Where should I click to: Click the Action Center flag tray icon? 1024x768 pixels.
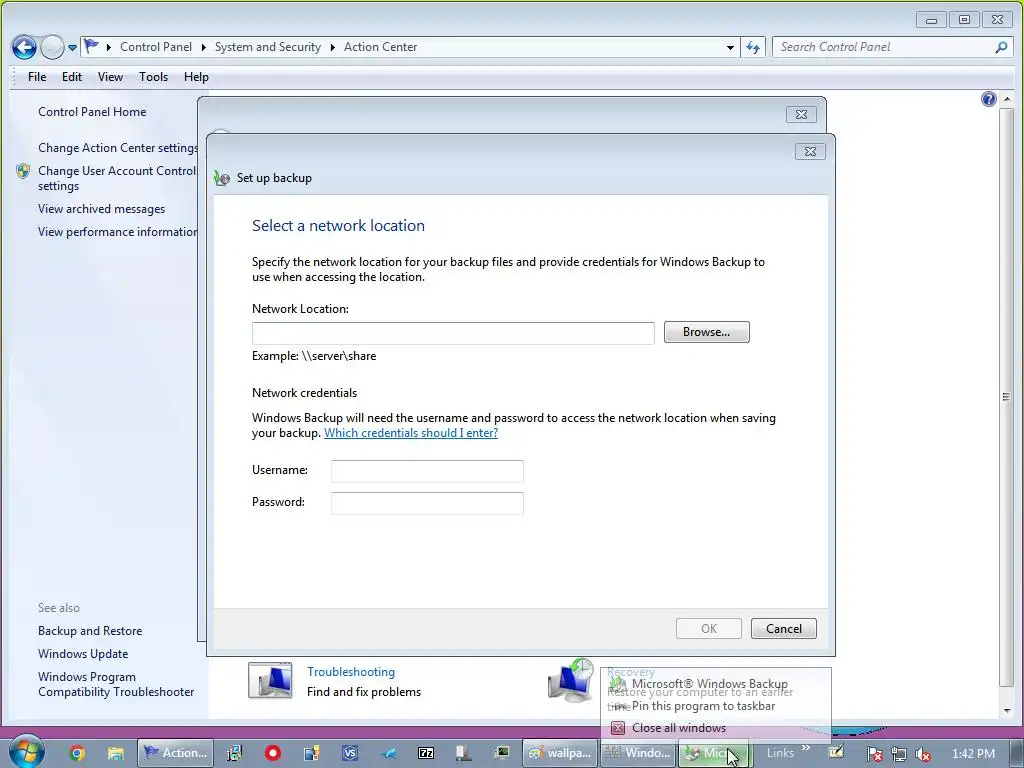tap(874, 754)
